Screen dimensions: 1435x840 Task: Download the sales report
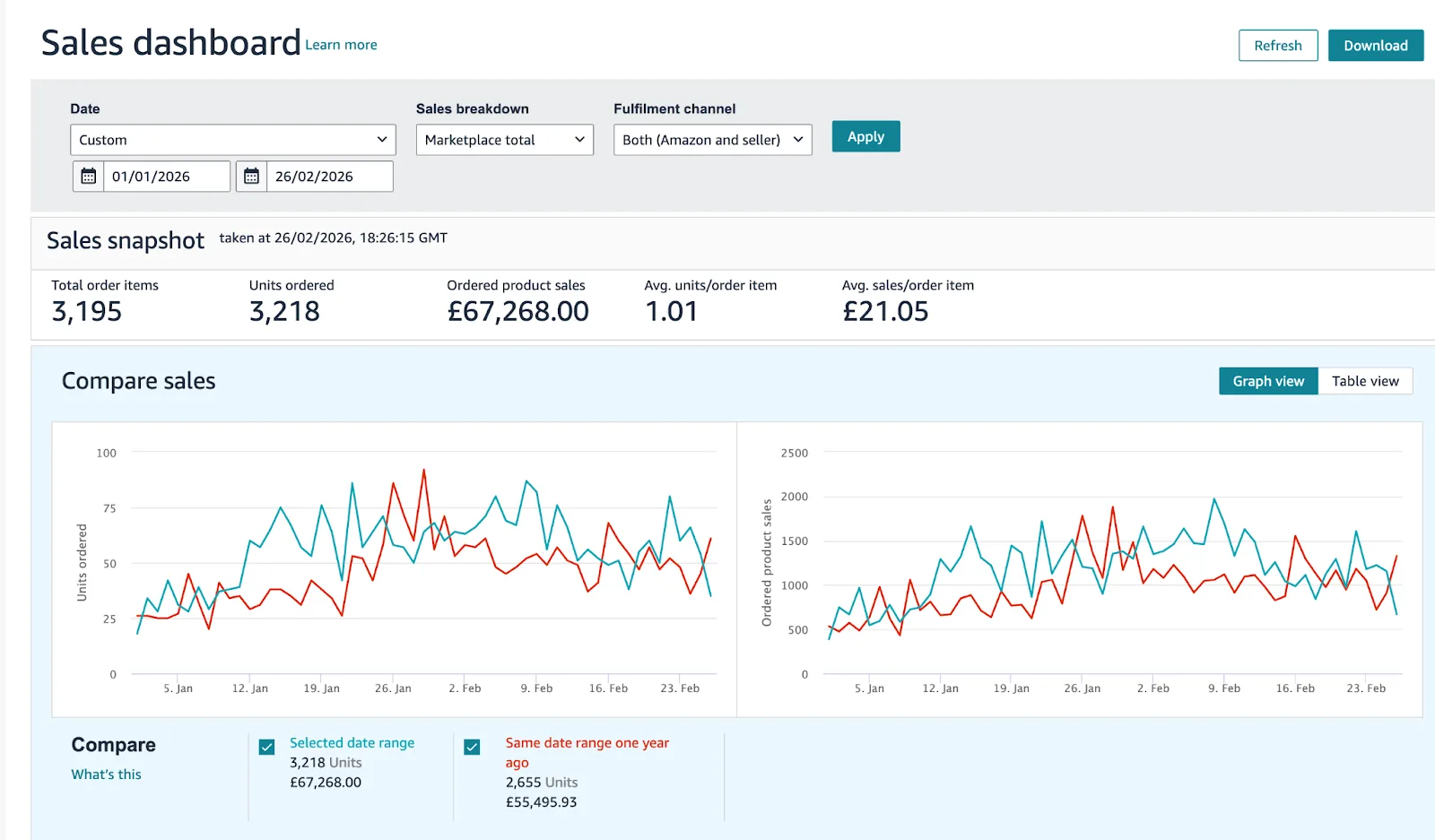tap(1375, 46)
